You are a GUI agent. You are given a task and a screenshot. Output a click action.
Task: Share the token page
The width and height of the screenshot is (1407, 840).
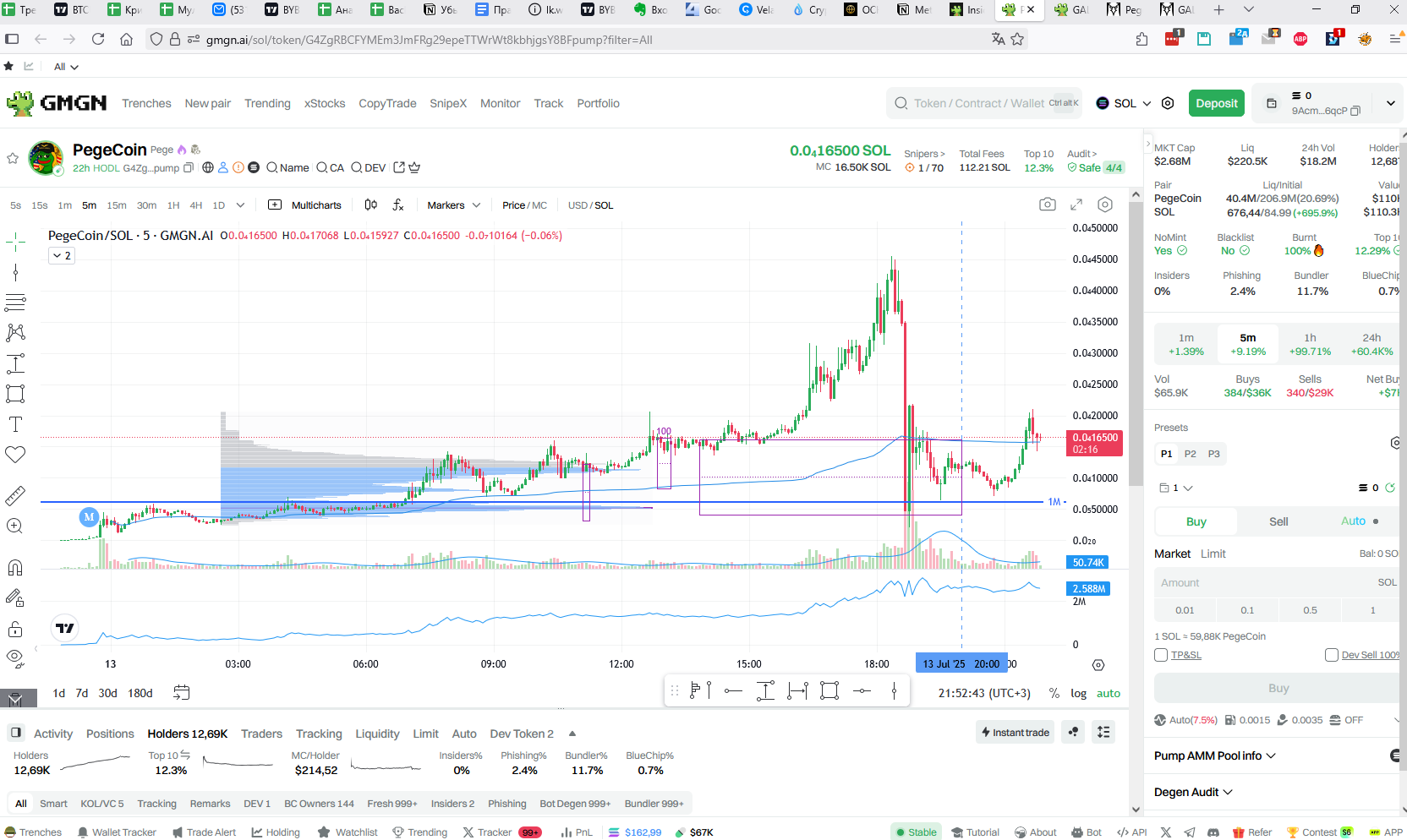pyautogui.click(x=399, y=167)
